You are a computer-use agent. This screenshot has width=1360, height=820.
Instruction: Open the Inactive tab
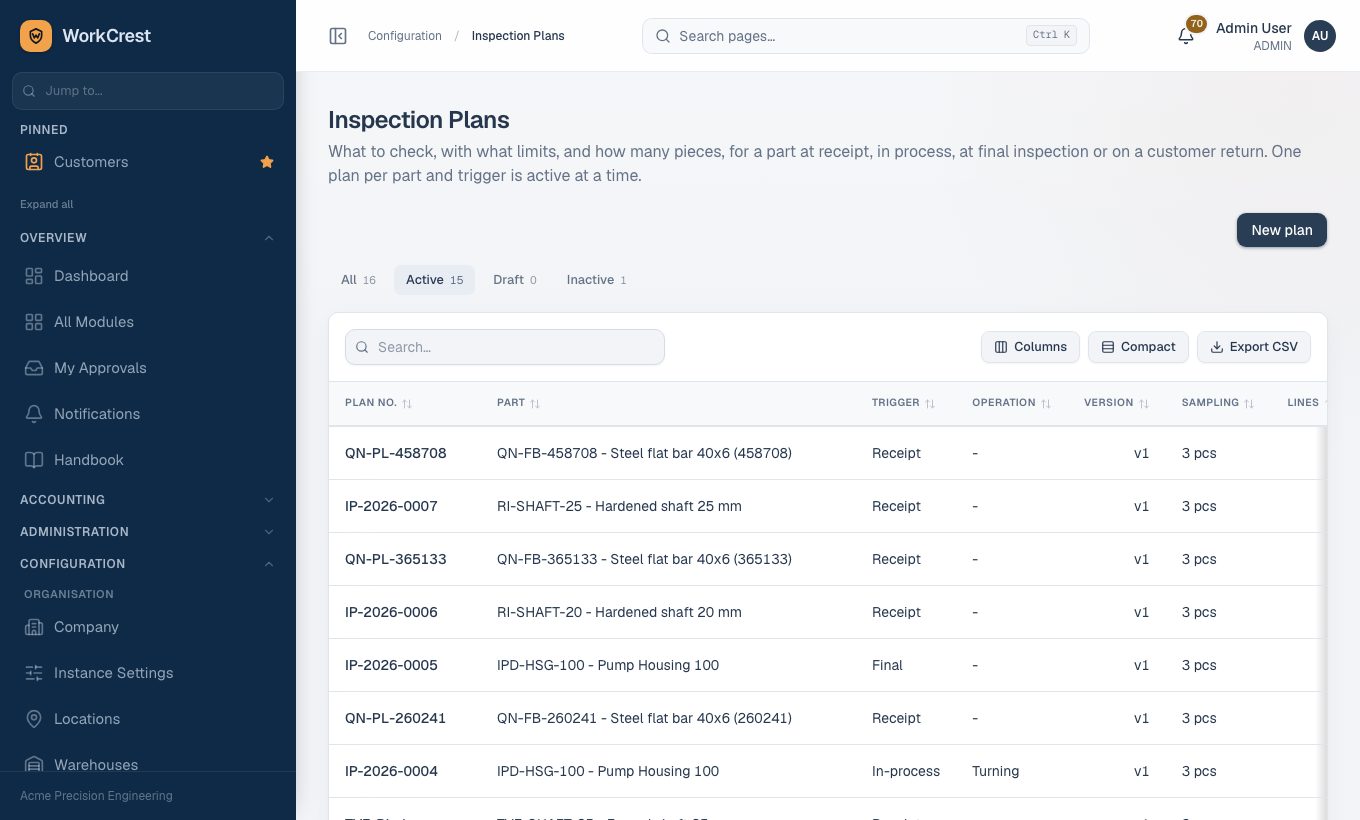596,280
